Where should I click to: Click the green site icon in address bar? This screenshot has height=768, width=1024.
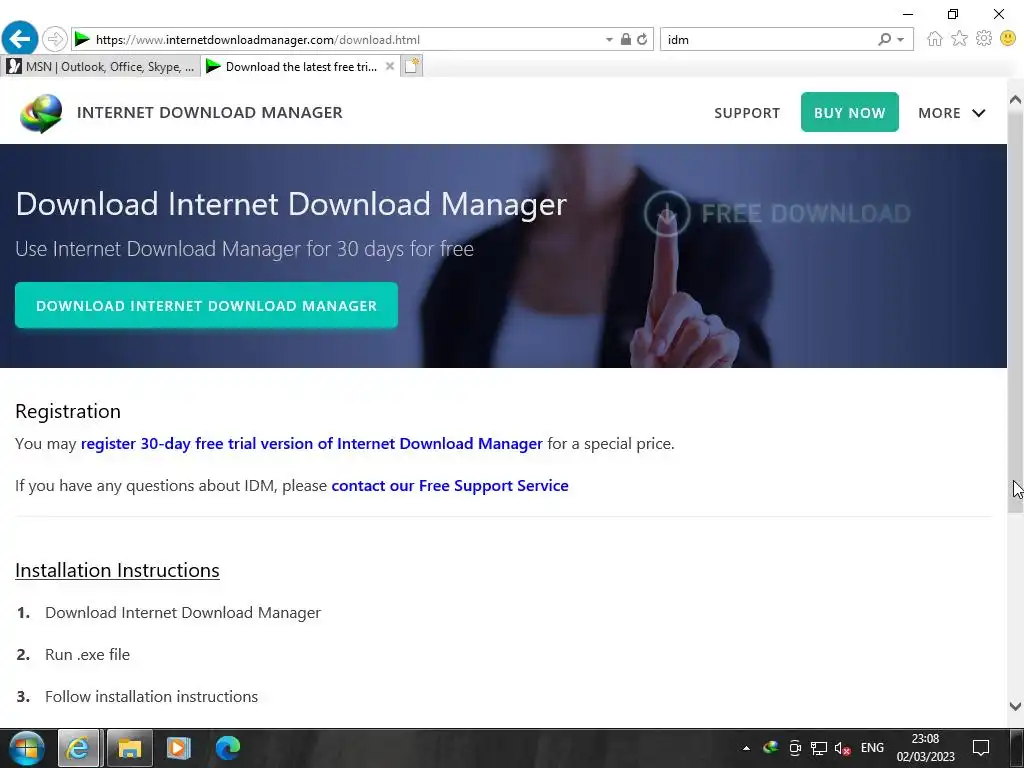pyautogui.click(x=82, y=40)
